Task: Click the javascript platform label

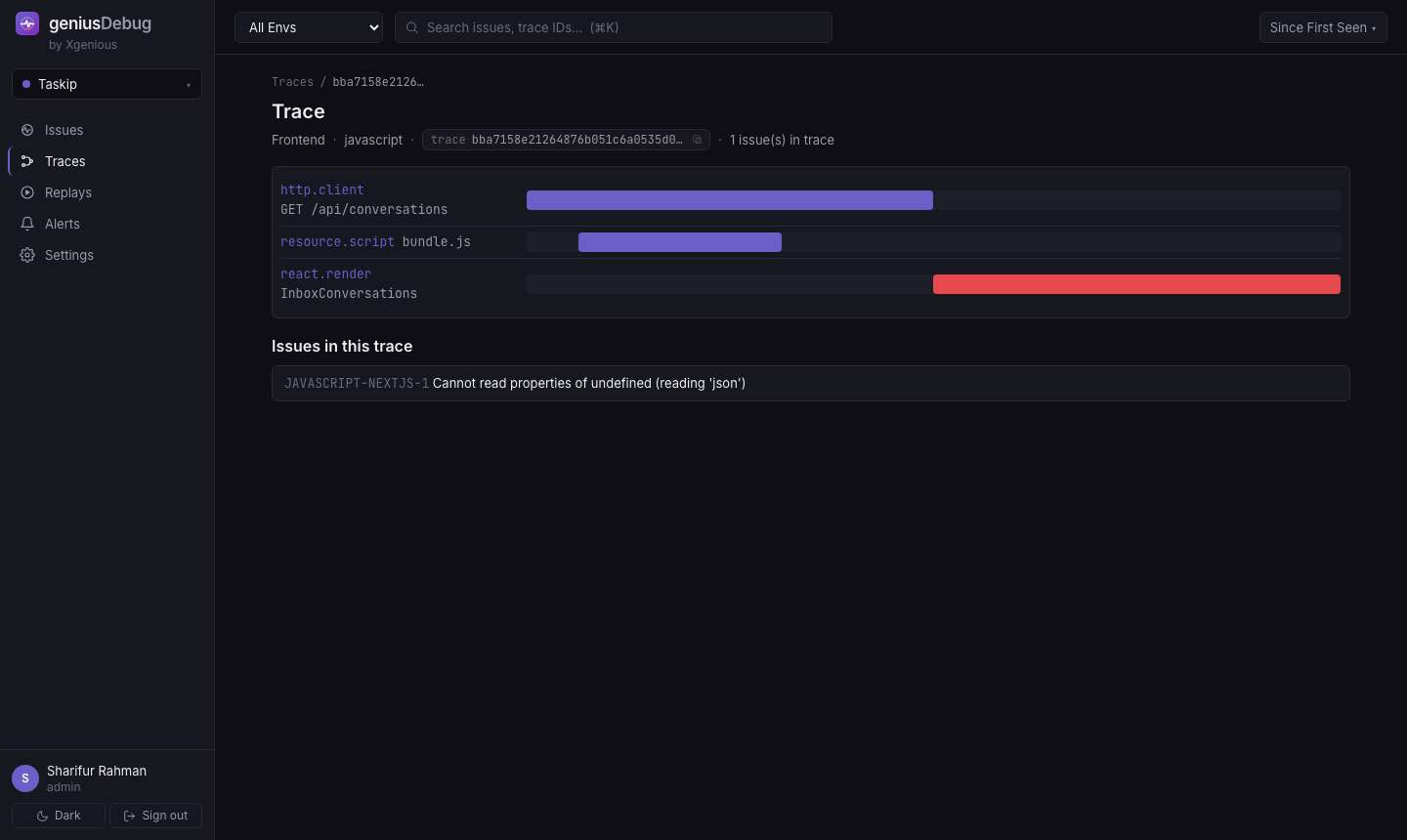Action: pos(373,140)
